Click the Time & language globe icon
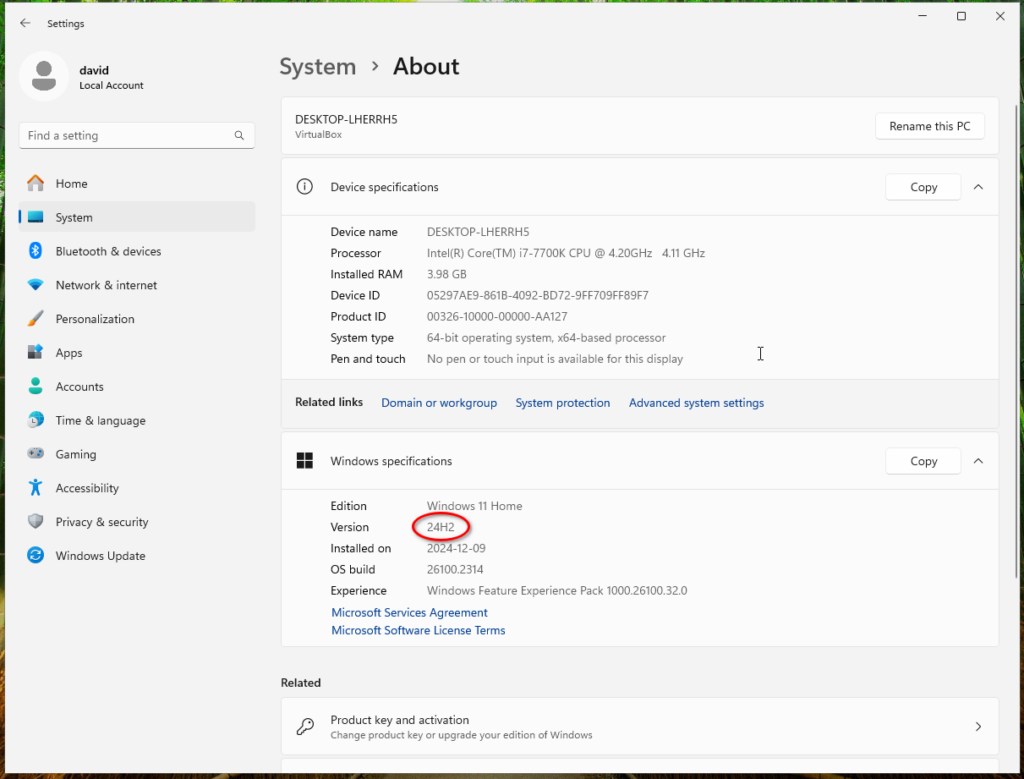The image size is (1024, 779). coord(35,420)
